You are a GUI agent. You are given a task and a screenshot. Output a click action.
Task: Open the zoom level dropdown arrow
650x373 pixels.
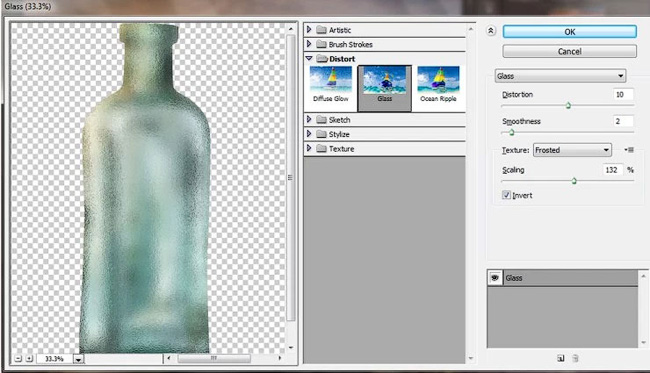pos(78,359)
